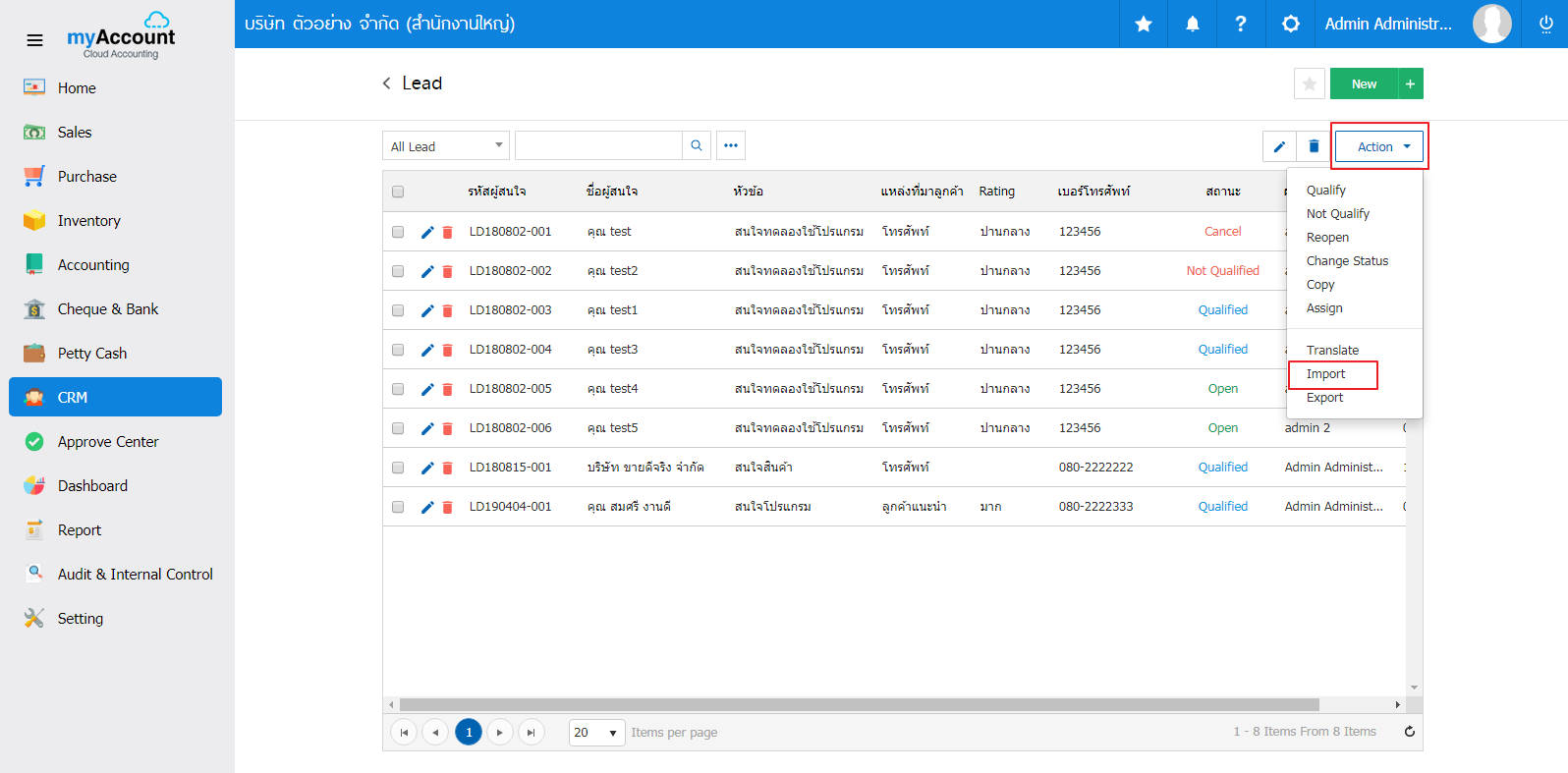Click lead code LD180802-002 cell
This screenshot has height=773, width=1568.
point(510,271)
